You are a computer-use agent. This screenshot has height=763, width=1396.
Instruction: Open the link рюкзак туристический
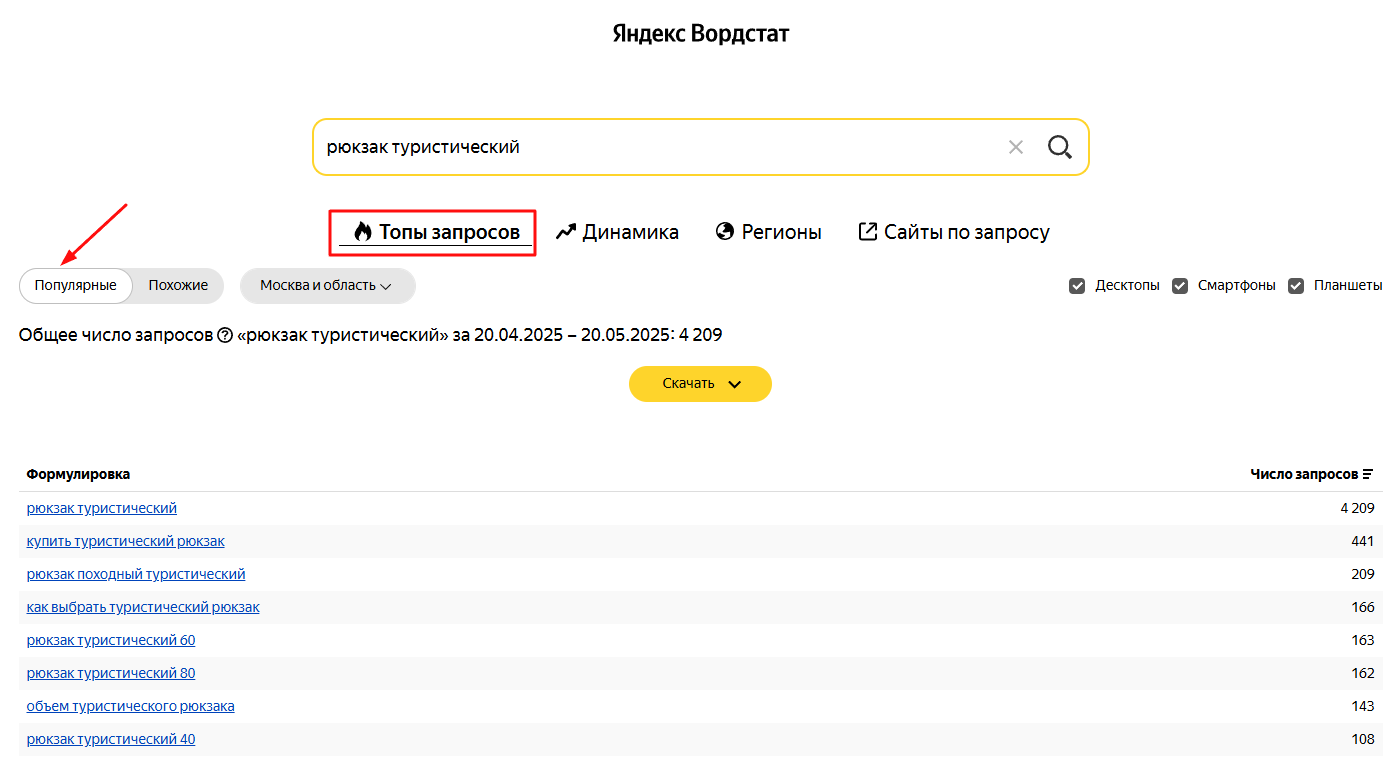pos(102,508)
